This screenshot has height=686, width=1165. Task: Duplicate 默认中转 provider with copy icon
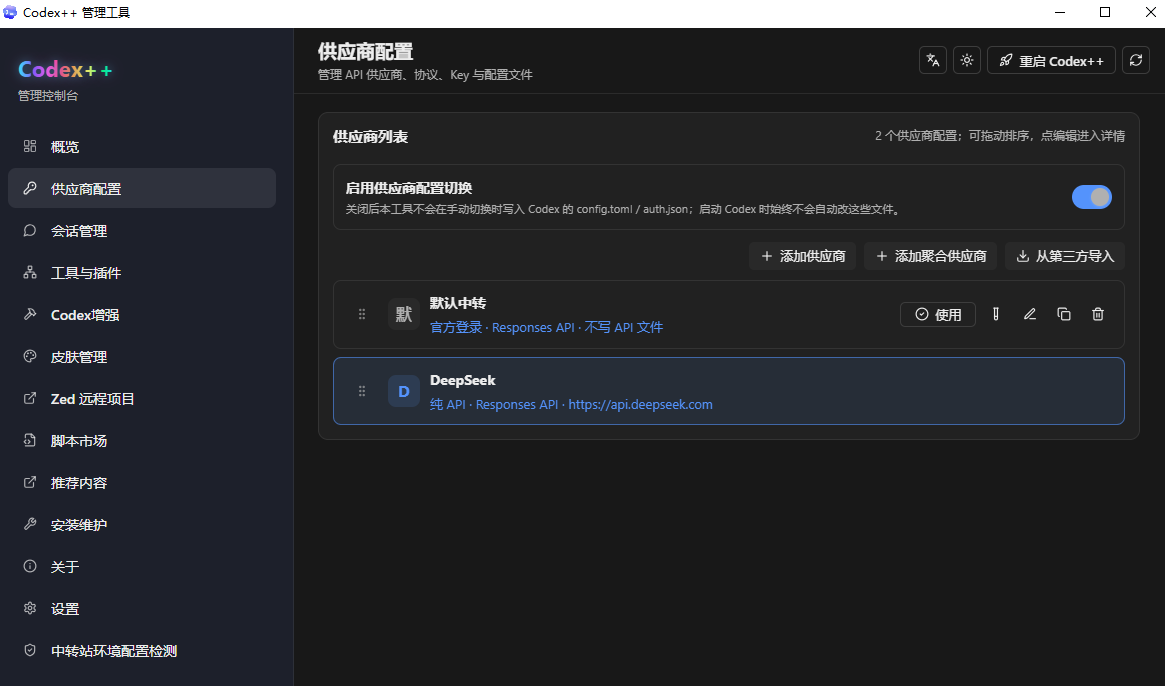[x=1064, y=314]
